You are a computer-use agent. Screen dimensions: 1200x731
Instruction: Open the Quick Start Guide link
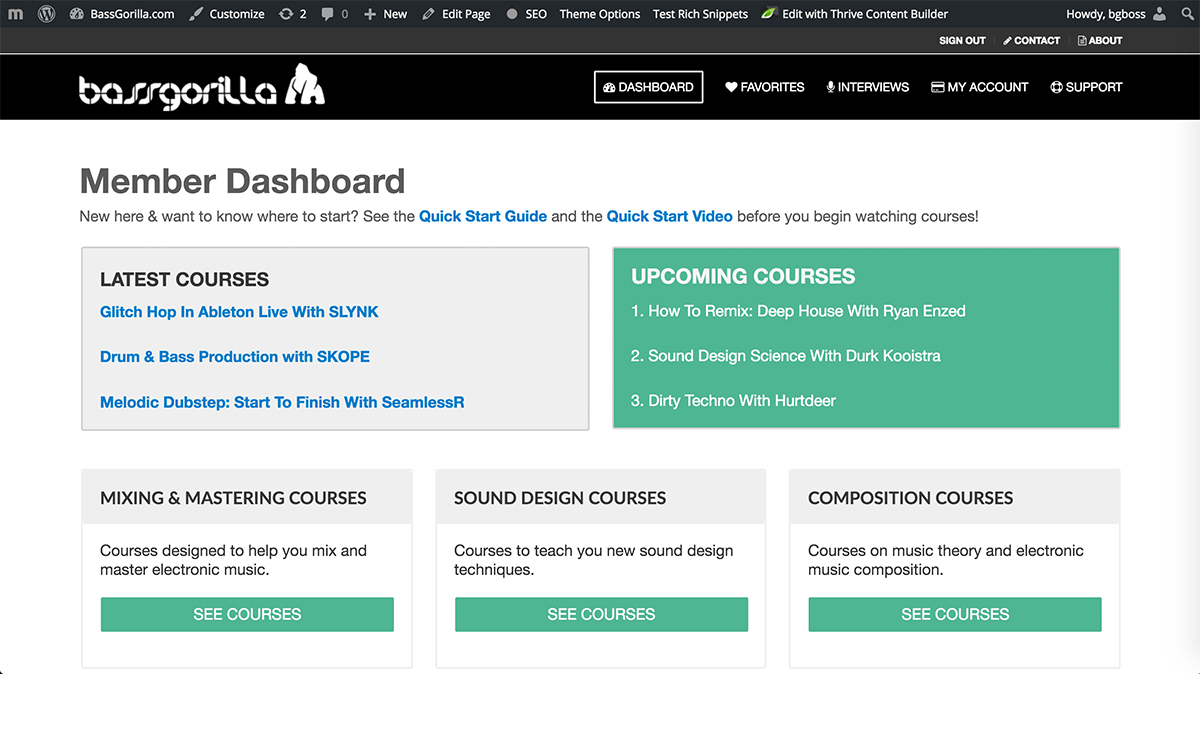[483, 216]
